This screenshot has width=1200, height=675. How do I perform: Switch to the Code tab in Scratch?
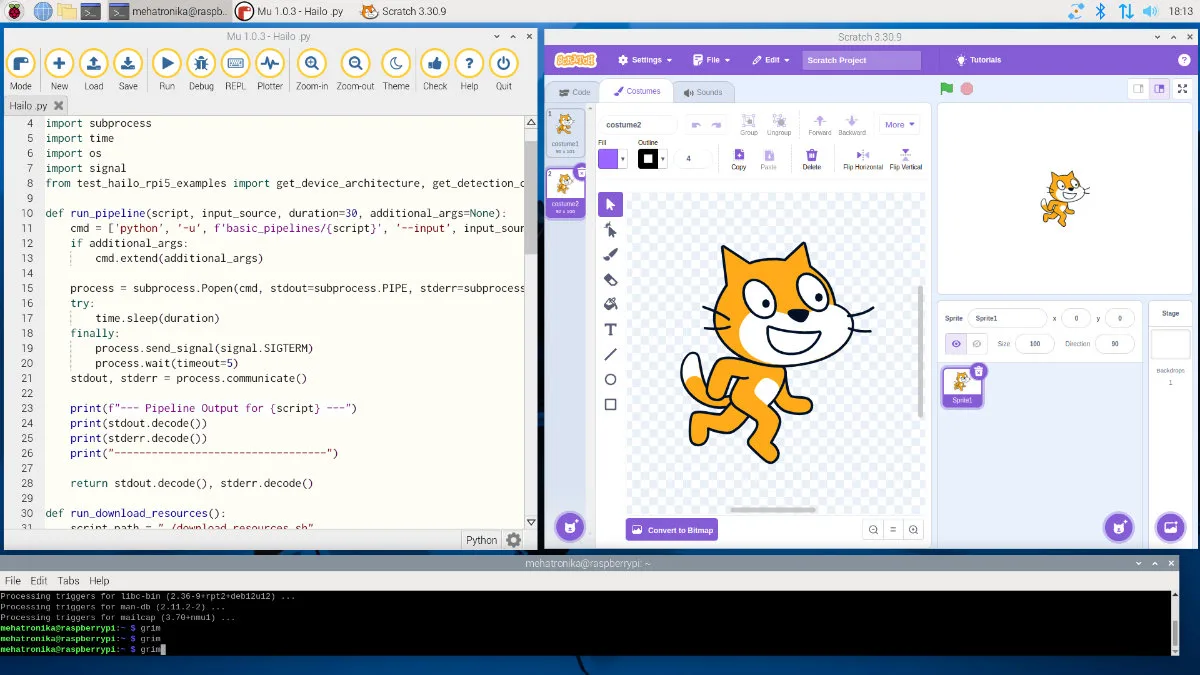pyautogui.click(x=574, y=92)
